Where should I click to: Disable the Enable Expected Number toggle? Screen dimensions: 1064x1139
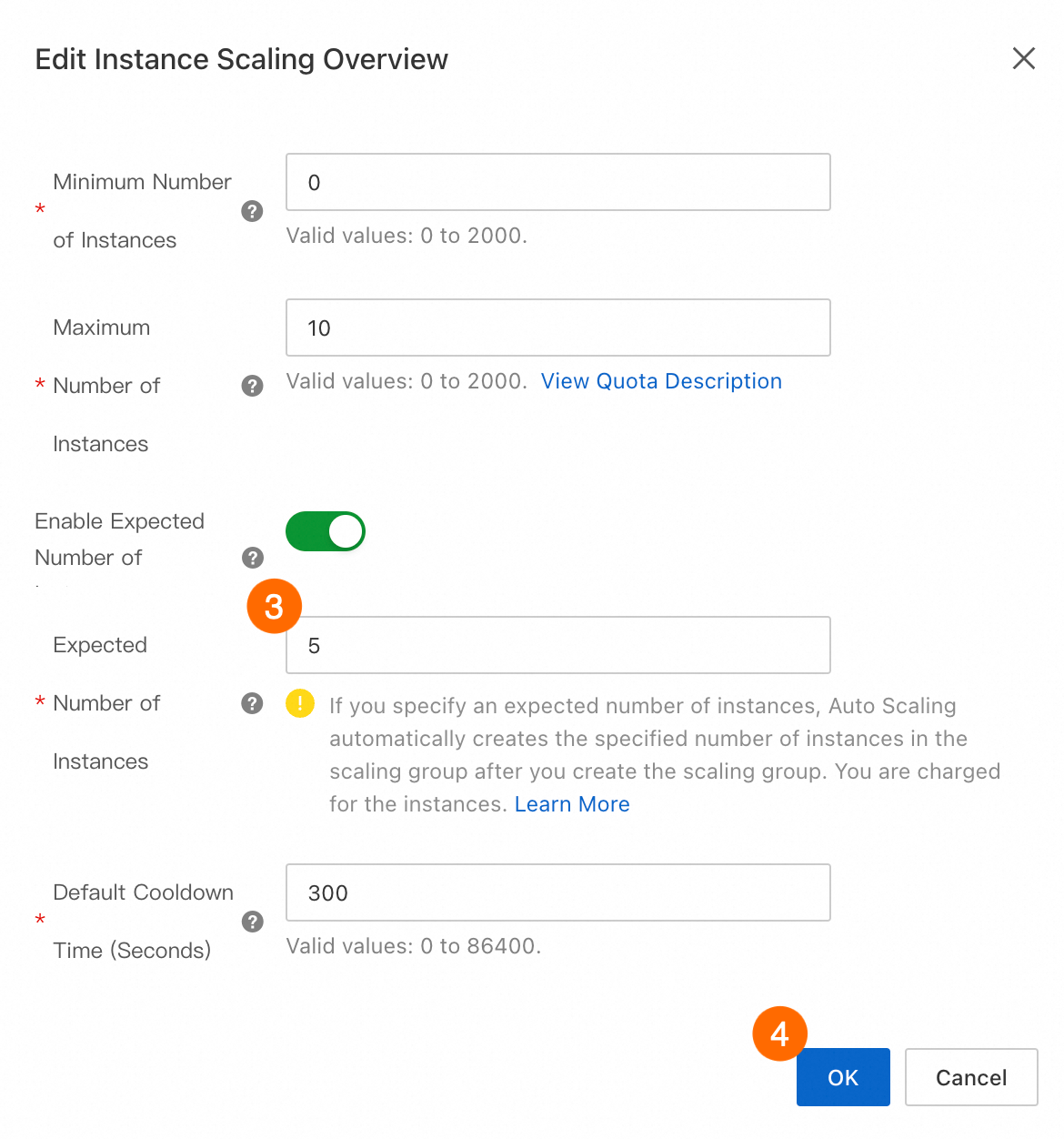[x=326, y=531]
